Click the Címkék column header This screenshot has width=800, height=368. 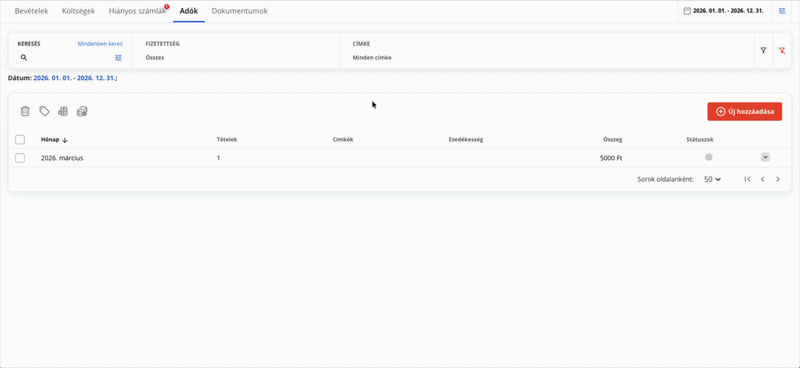pos(343,139)
